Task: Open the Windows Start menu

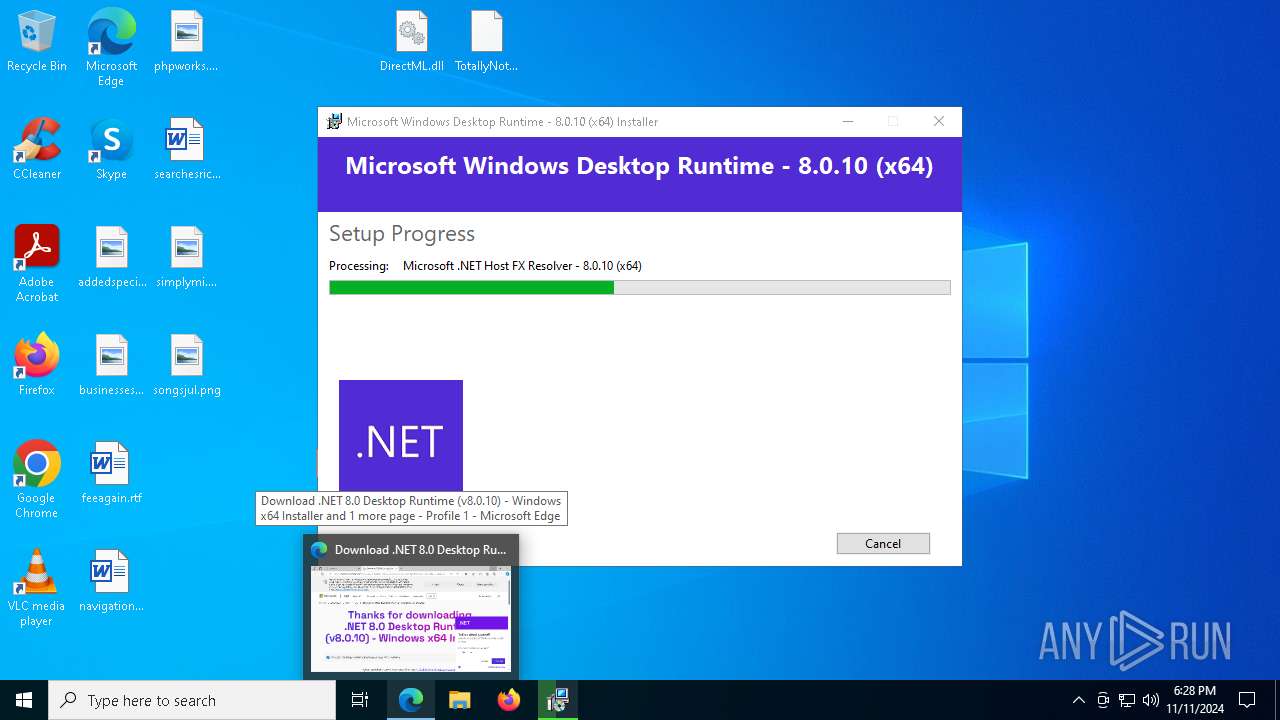Action: pos(24,700)
